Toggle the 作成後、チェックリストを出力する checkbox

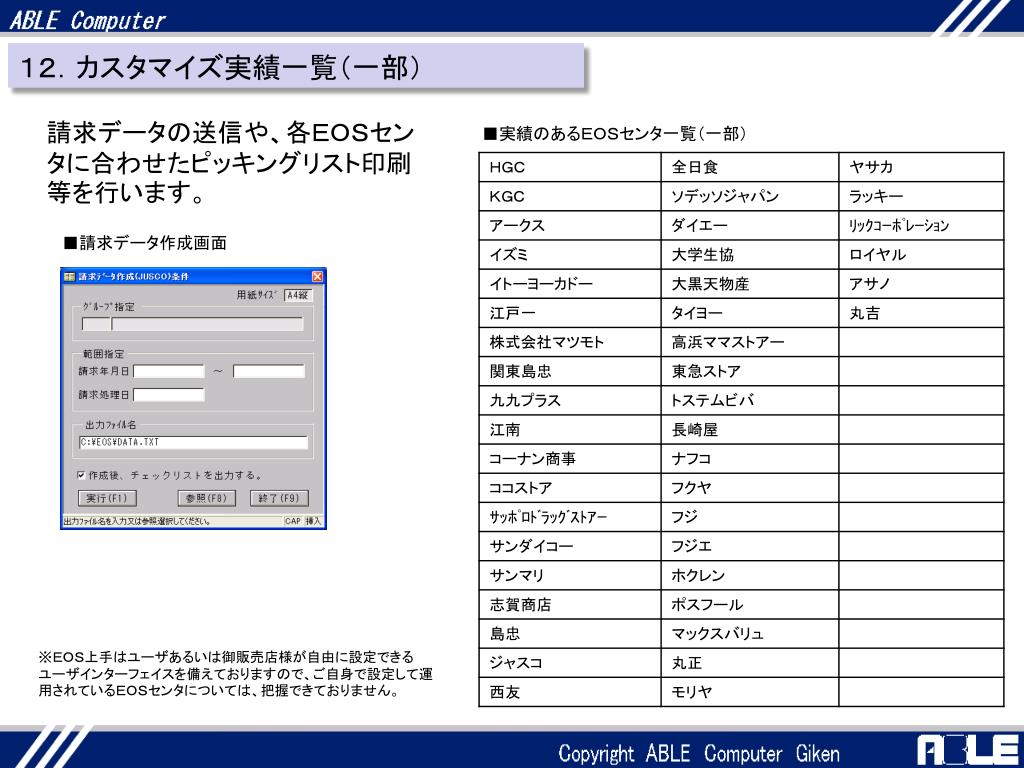pyautogui.click(x=81, y=475)
